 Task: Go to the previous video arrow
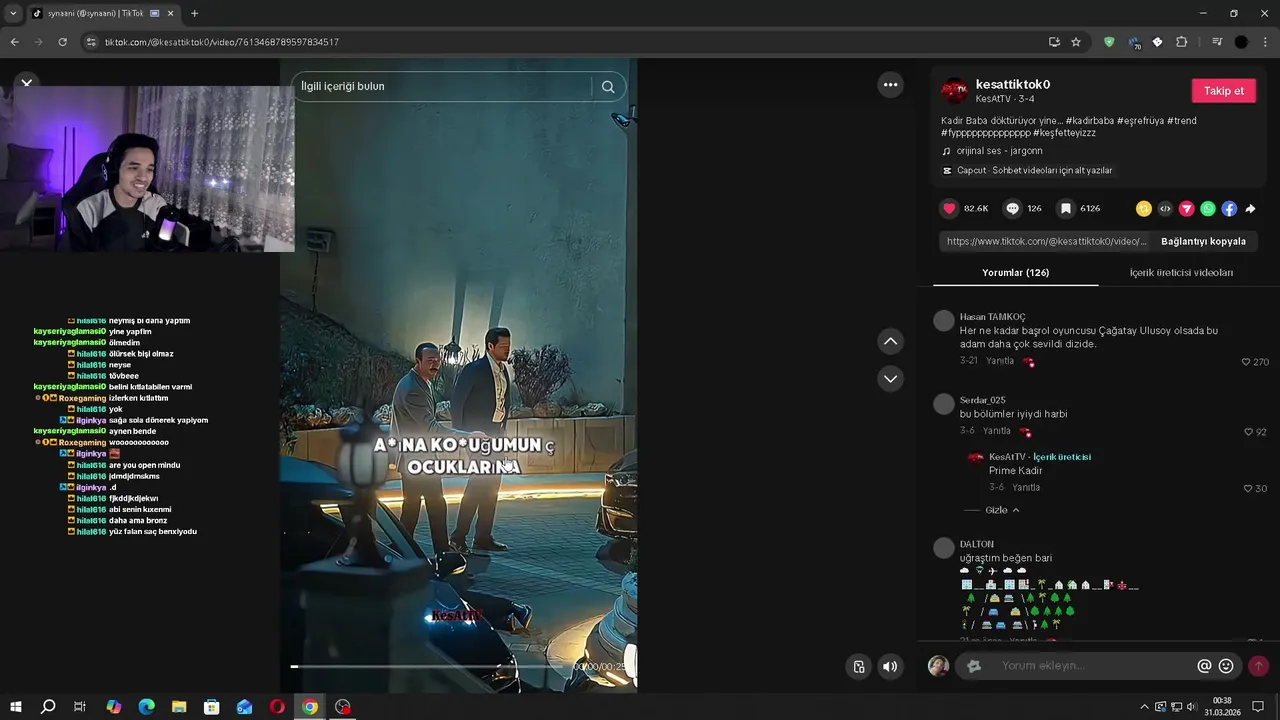click(x=890, y=341)
